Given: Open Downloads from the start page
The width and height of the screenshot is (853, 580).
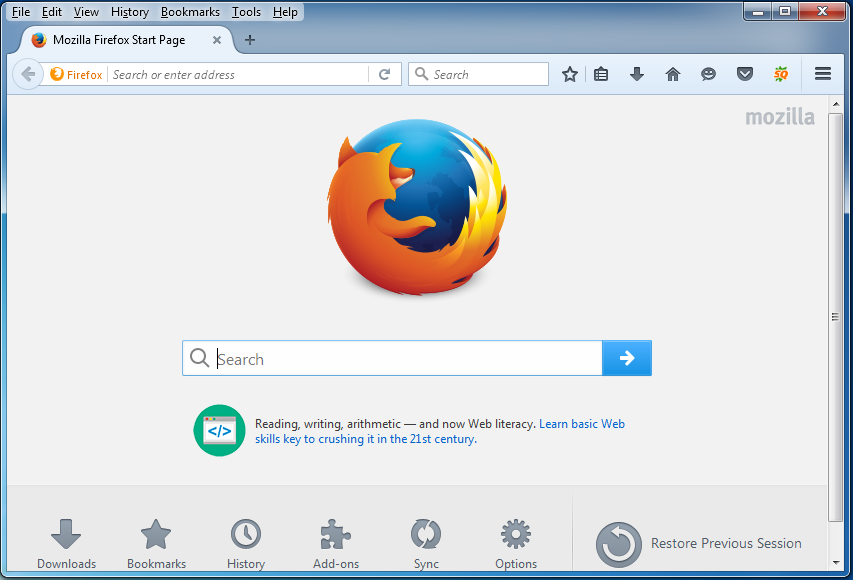Looking at the screenshot, I should tap(66, 544).
